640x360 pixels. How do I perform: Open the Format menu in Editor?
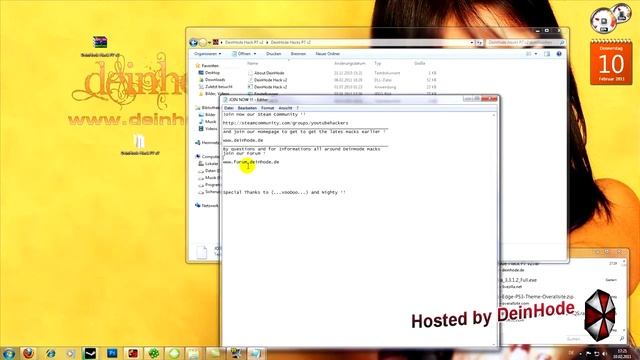[267, 108]
